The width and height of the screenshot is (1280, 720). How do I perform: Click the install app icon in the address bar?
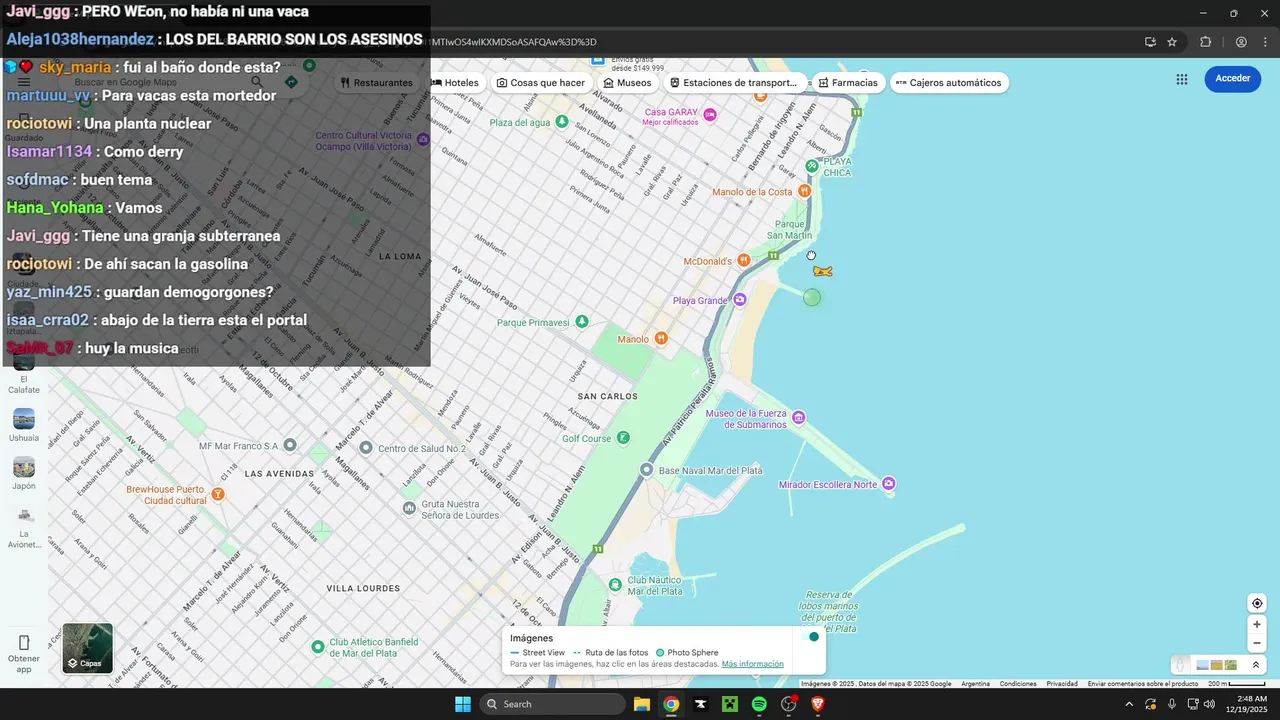[x=1150, y=42]
